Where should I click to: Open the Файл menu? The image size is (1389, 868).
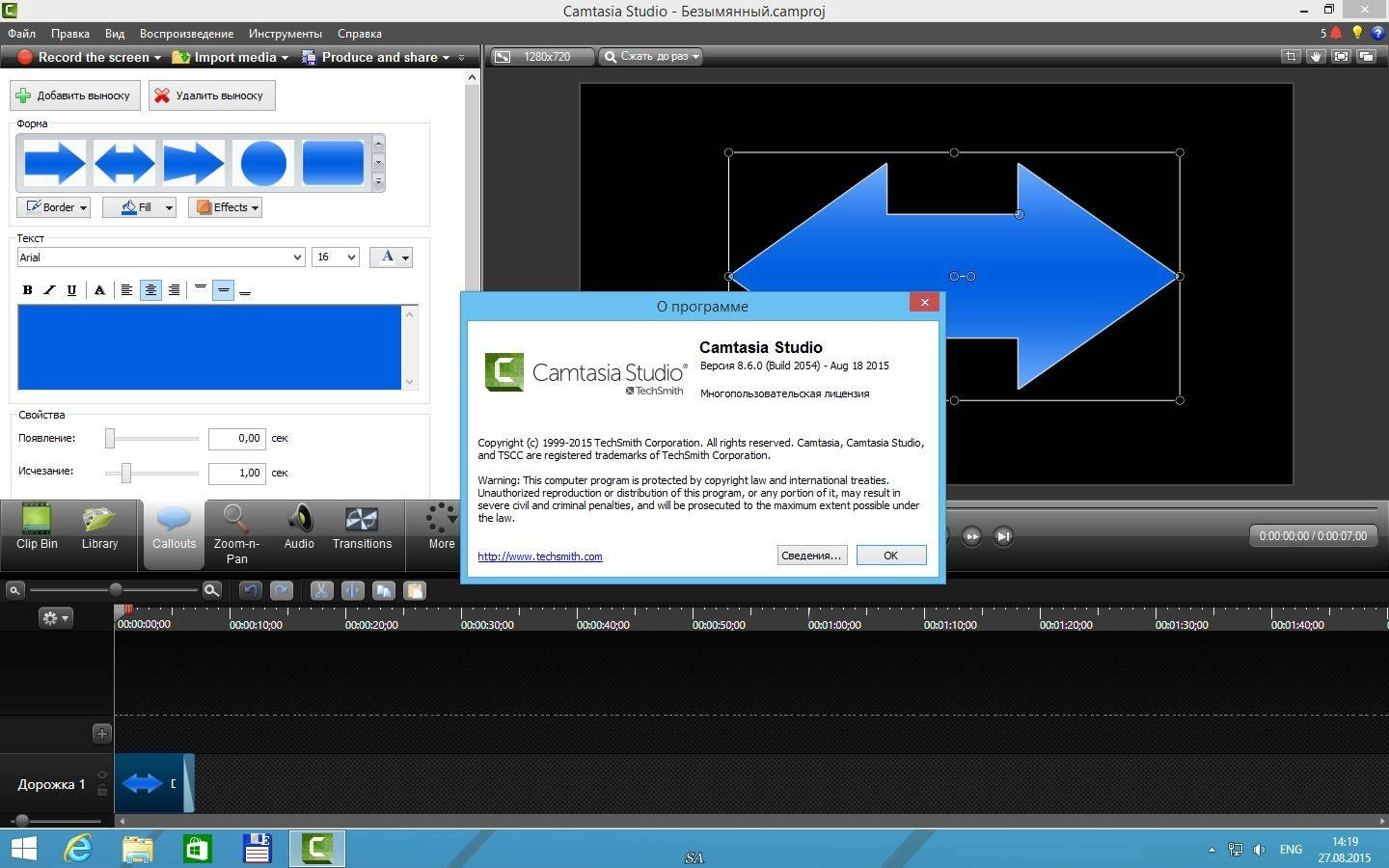(21, 33)
